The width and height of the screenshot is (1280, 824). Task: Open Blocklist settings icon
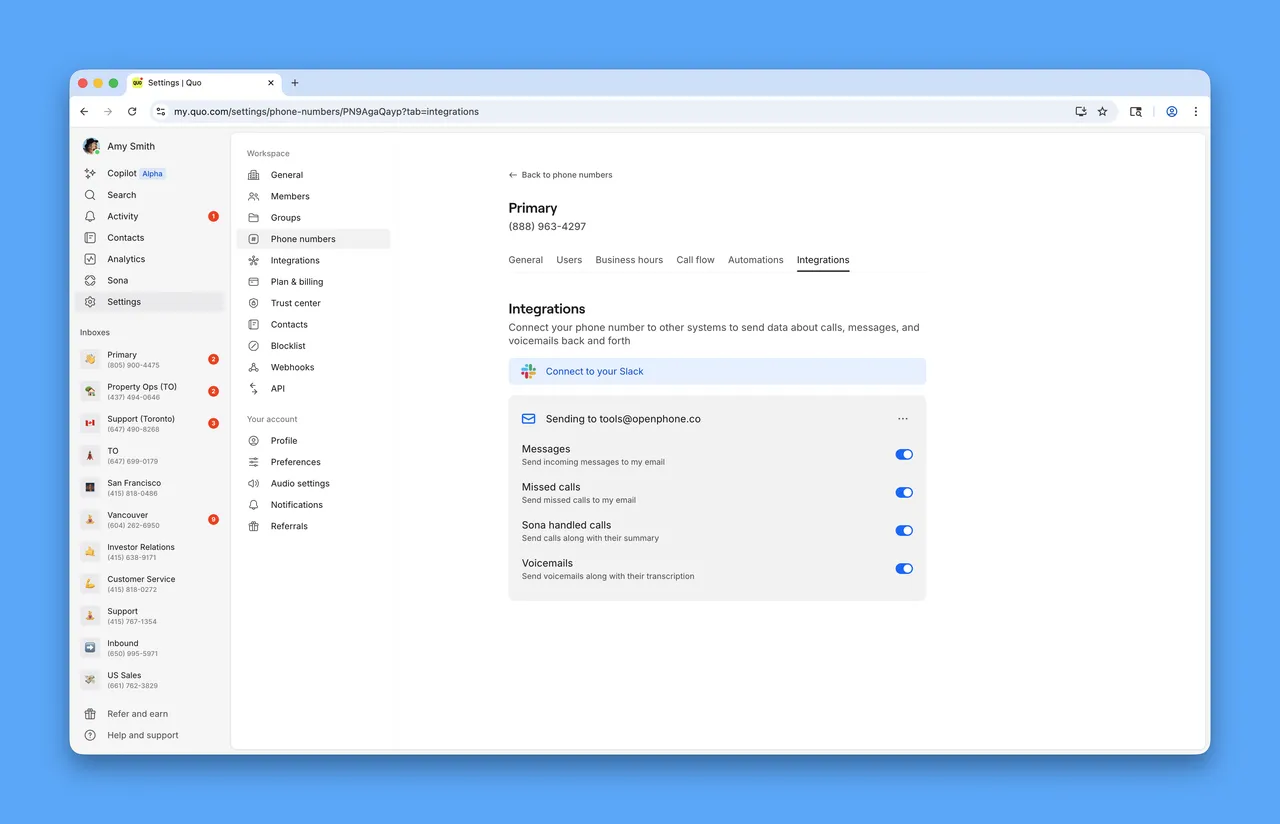pyautogui.click(x=254, y=346)
